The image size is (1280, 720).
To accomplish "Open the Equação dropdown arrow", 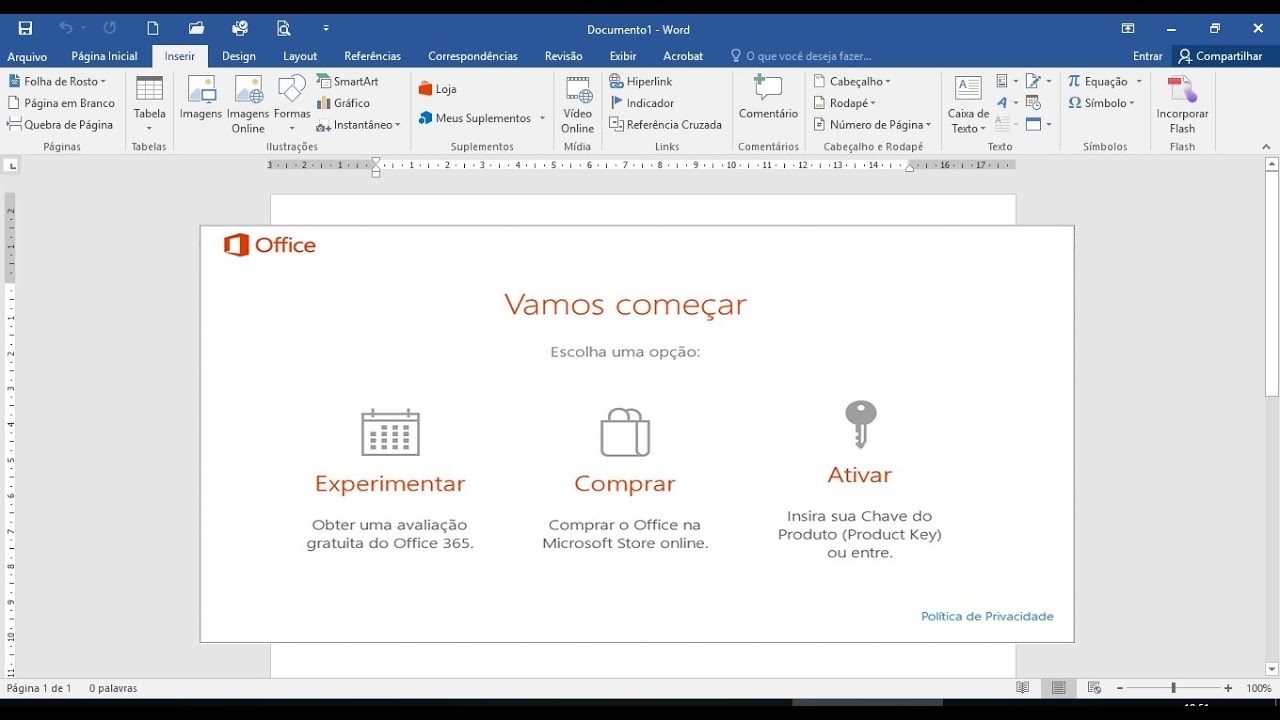I will point(1139,81).
